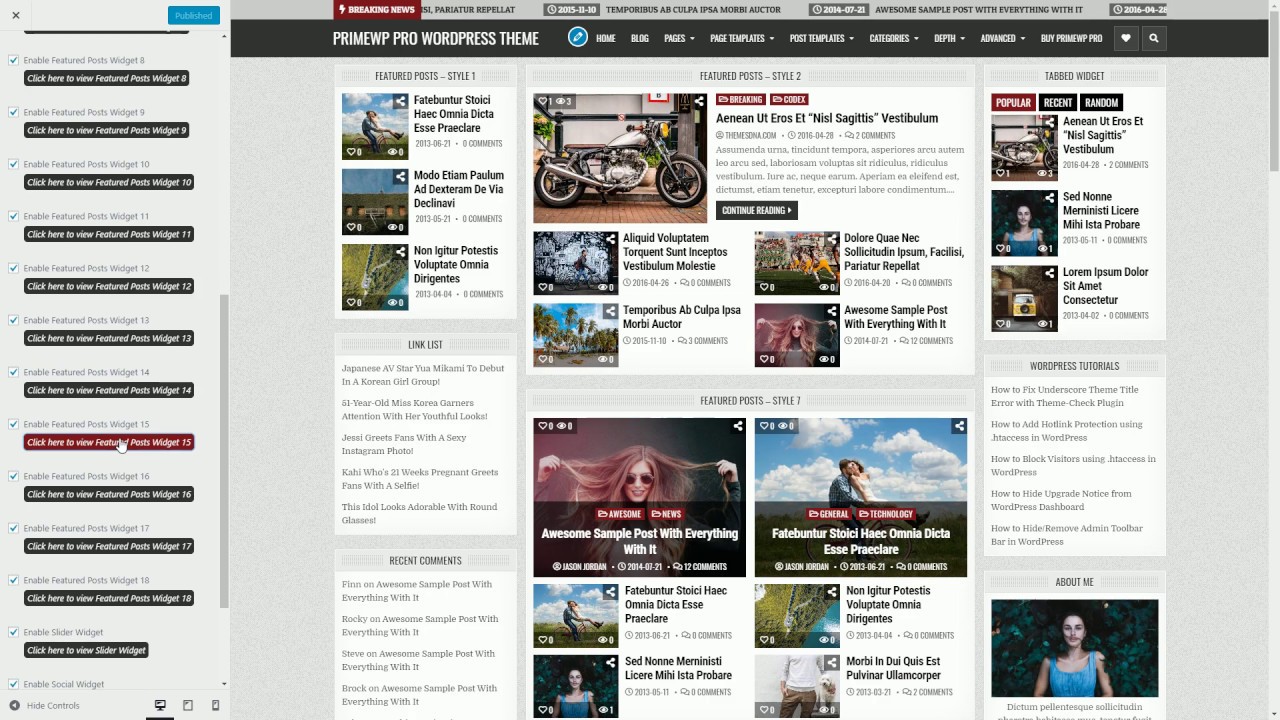Click the Hide Controls collapse arrow icon
This screenshot has width=1280, height=720.
click(14, 706)
